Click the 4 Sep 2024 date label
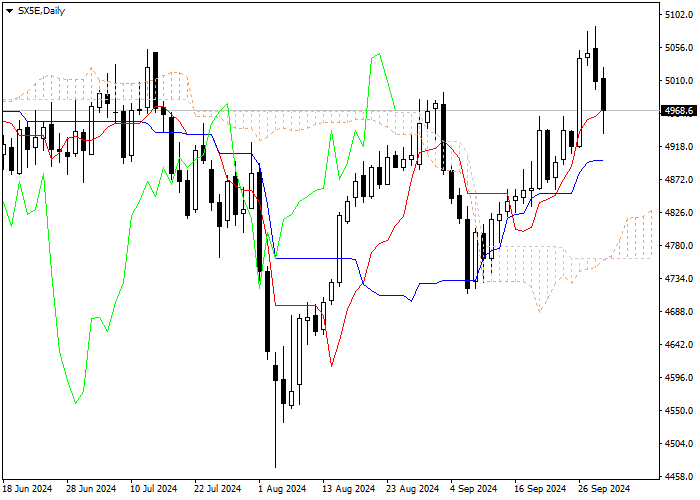Screen dimensions: 700x500 [474, 489]
